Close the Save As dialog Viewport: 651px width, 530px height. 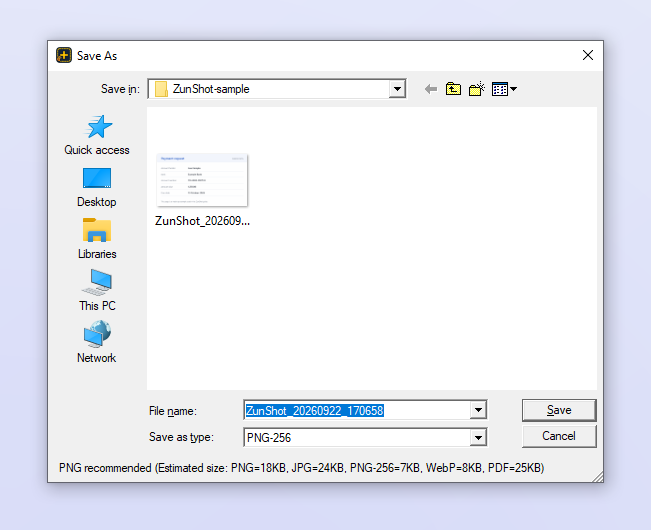(x=587, y=55)
